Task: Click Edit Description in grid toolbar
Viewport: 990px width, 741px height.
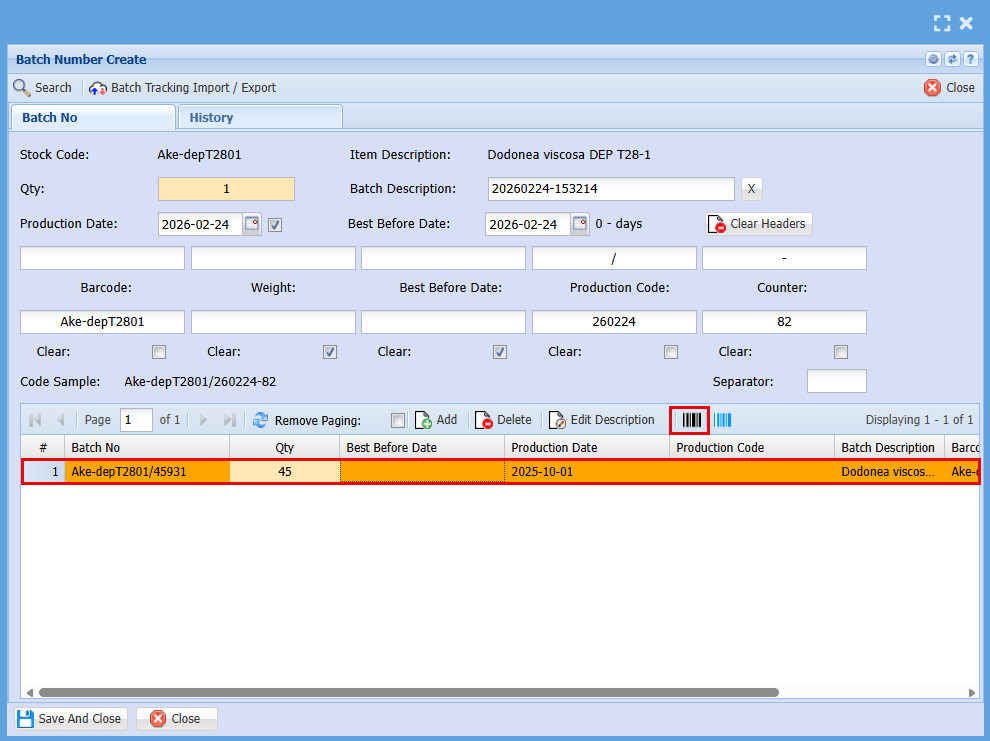Action: [602, 420]
